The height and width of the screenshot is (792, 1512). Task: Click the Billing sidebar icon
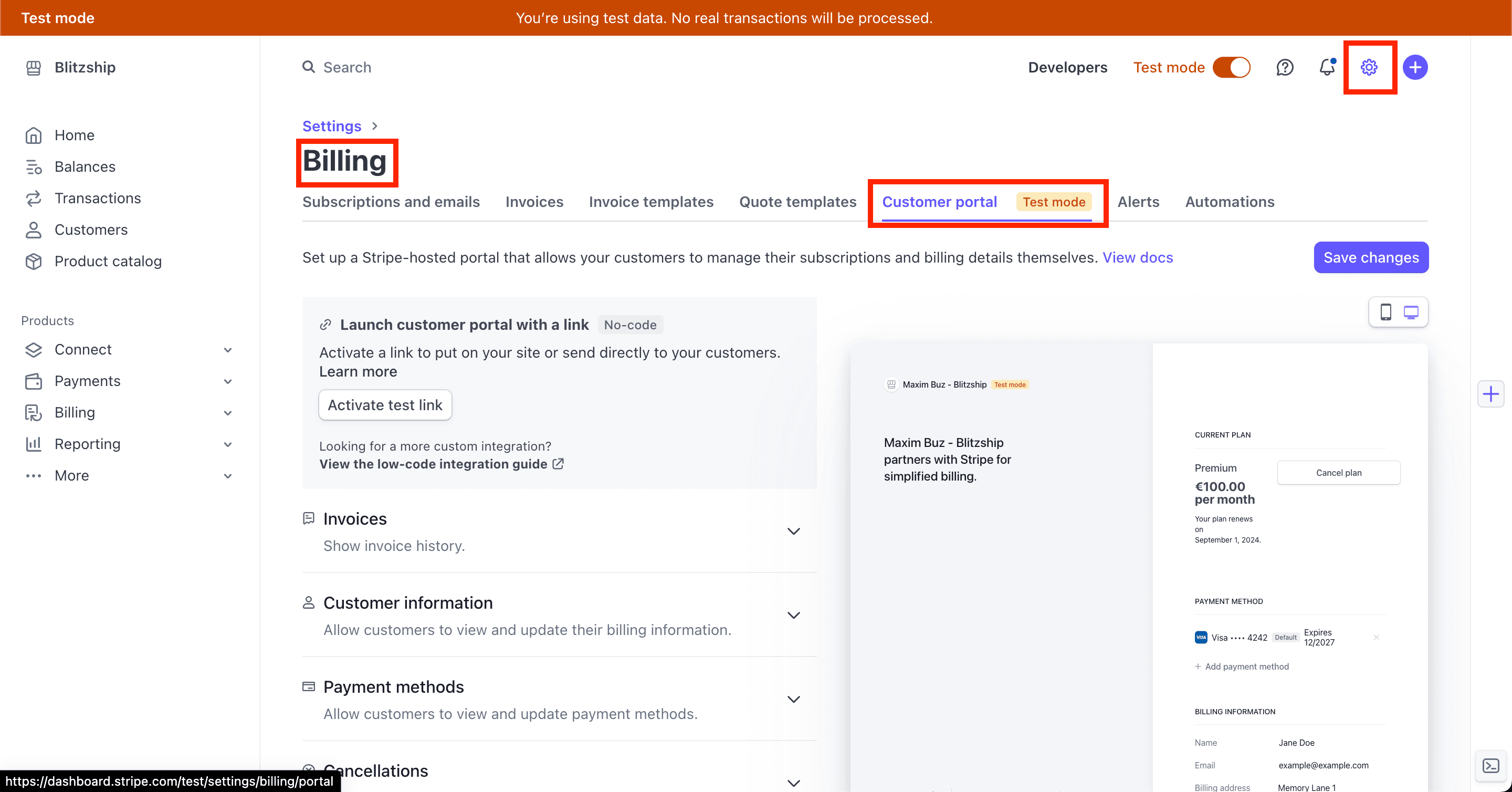pos(34,413)
